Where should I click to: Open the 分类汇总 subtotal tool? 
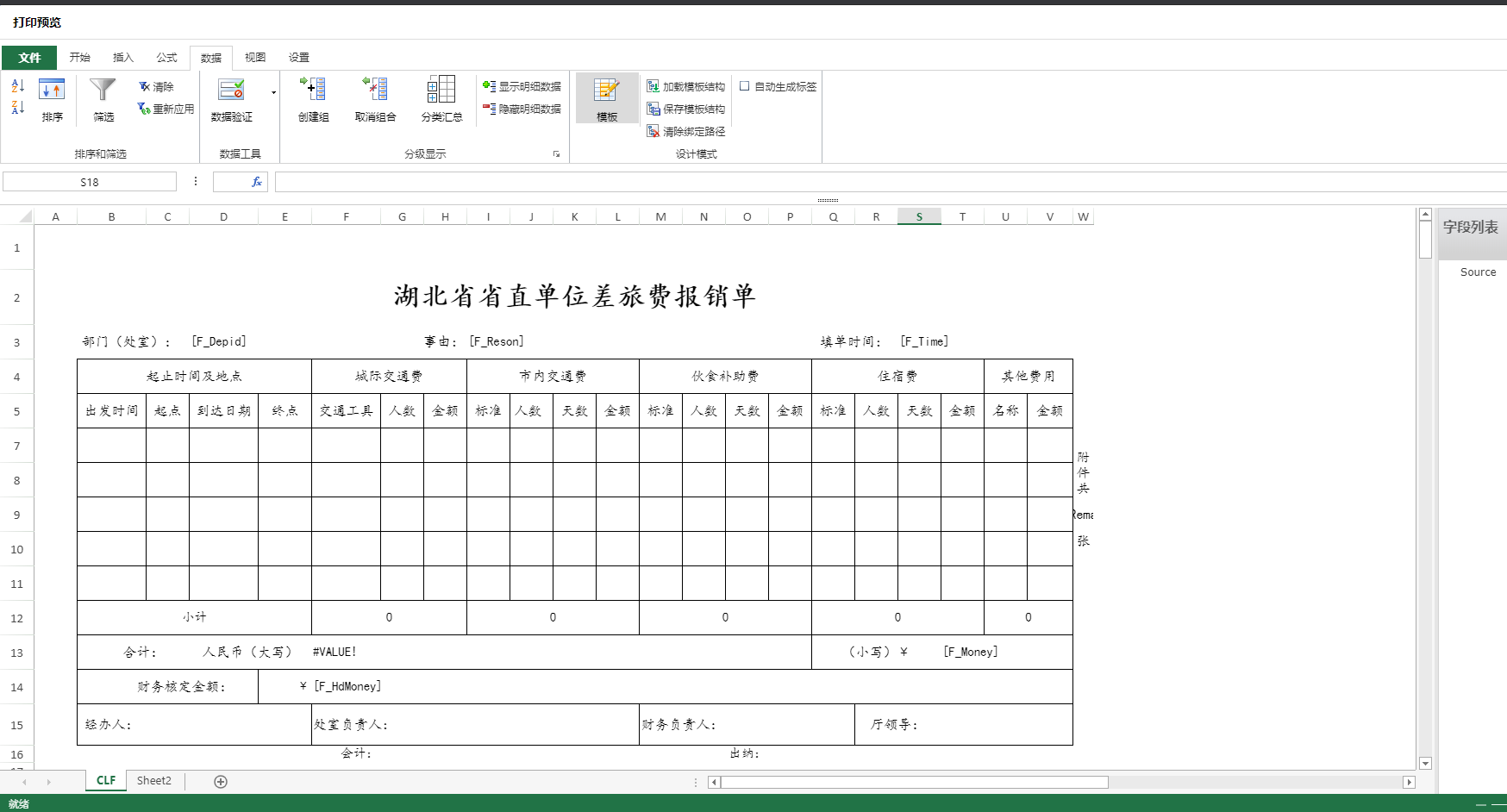point(441,100)
